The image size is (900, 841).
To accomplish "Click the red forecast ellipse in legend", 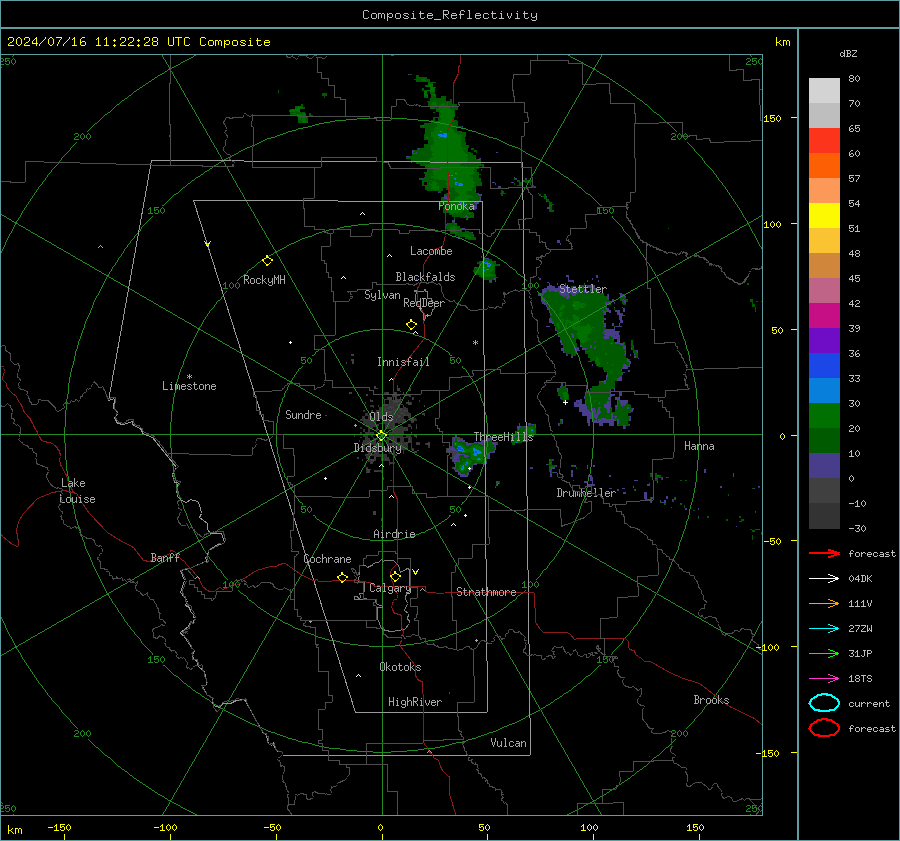I will click(824, 728).
